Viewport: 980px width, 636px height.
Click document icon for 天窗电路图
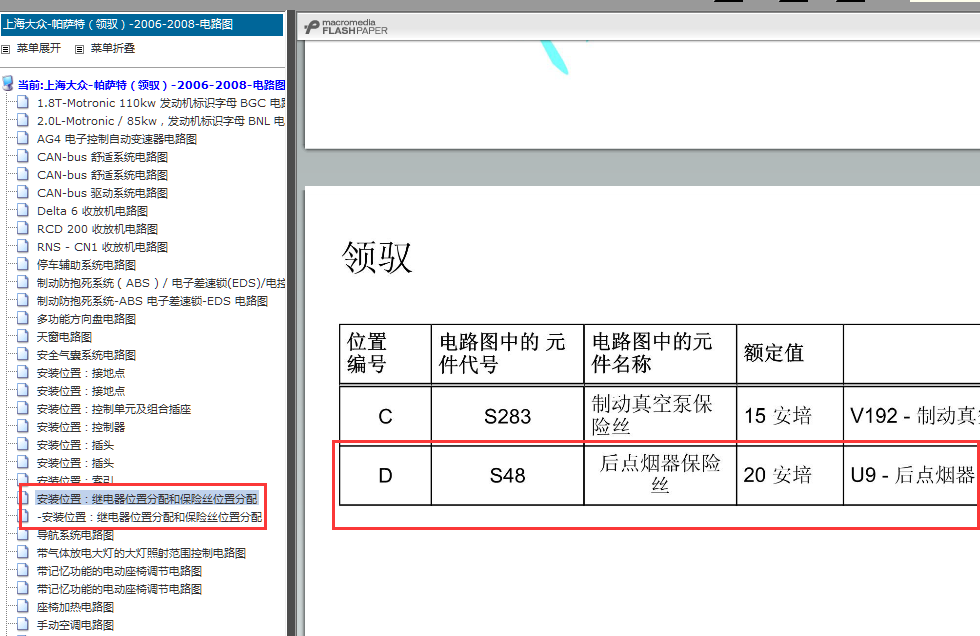(23, 336)
